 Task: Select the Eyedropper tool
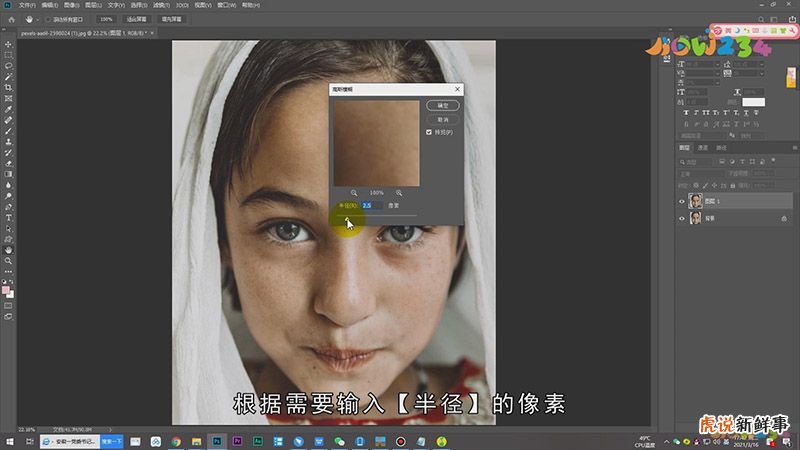pos(9,109)
